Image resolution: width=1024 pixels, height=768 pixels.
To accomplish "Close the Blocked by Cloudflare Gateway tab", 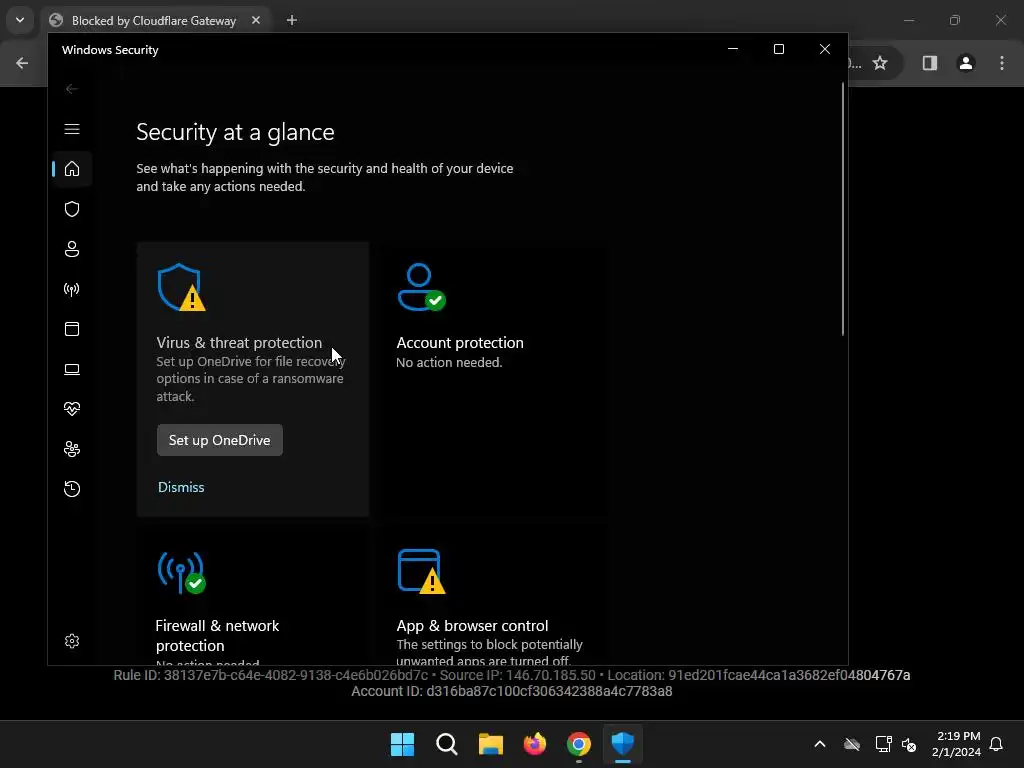I will [256, 20].
